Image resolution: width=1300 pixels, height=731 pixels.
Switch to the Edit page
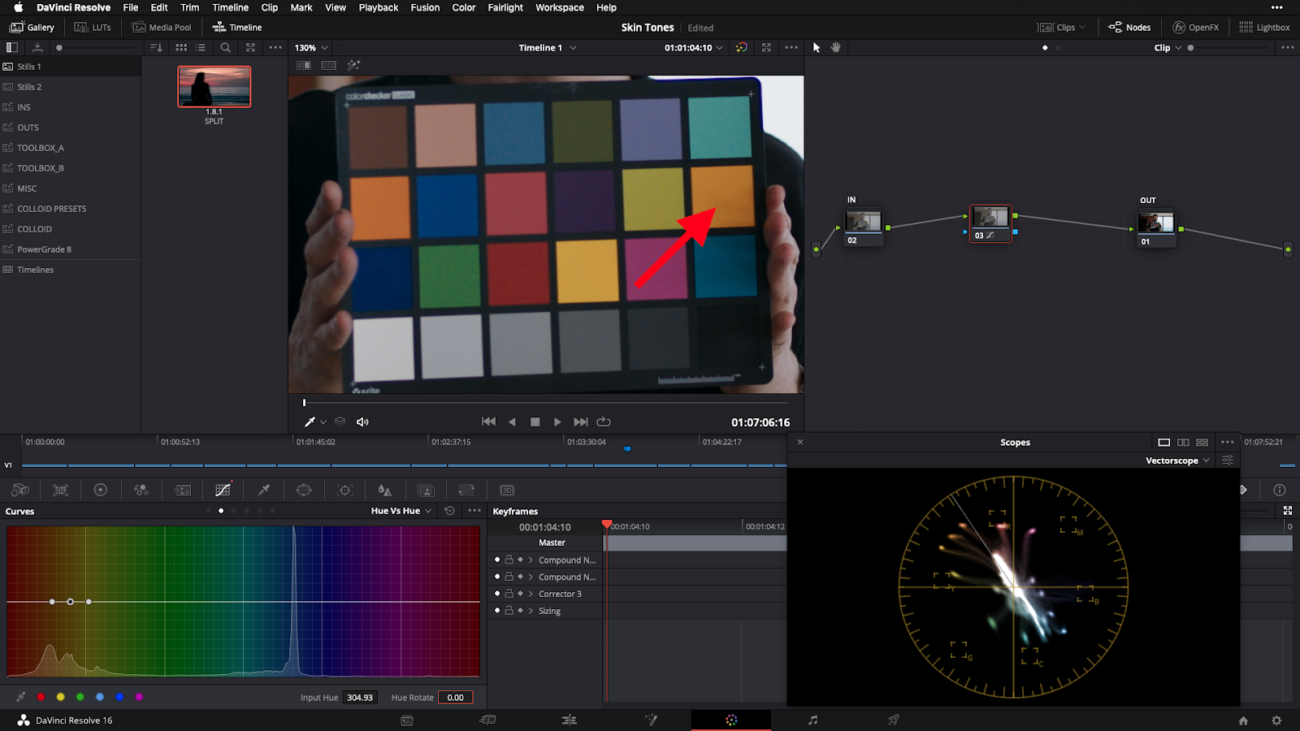(x=569, y=720)
